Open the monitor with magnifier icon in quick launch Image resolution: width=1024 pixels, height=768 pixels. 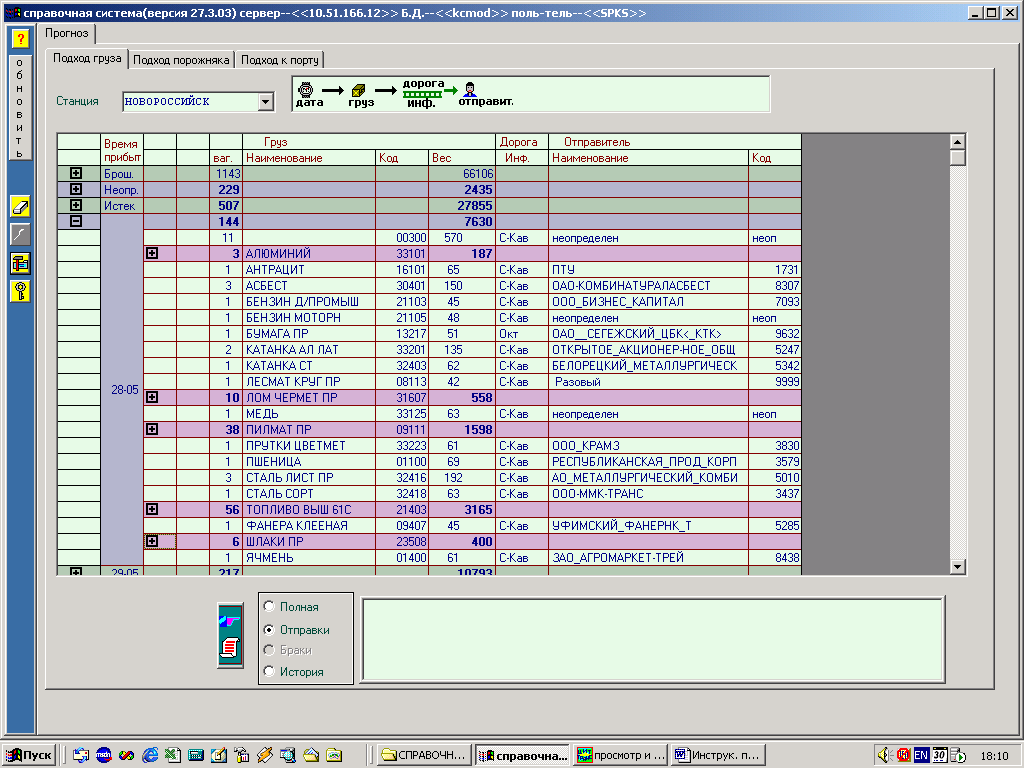[287, 755]
